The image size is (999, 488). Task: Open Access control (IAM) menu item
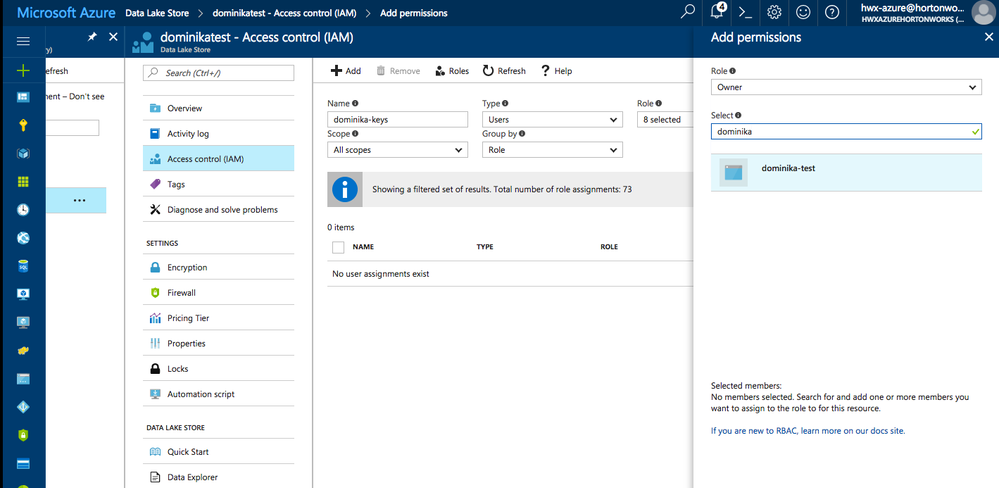(205, 159)
